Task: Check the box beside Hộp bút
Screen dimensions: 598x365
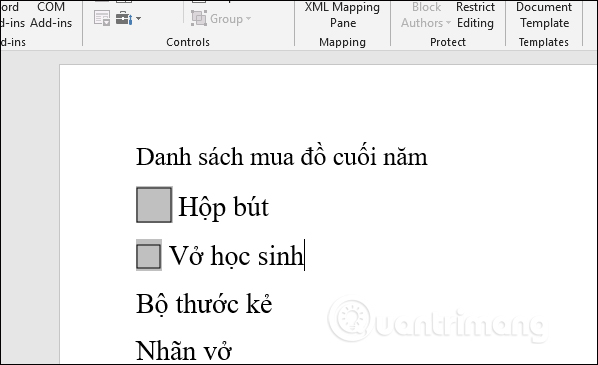Action: coord(154,205)
